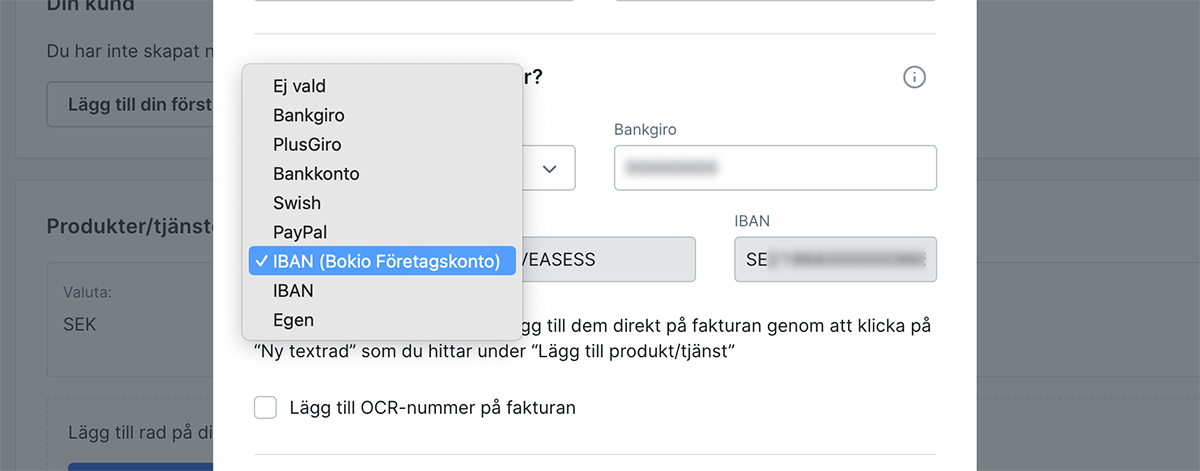Open the Valuta SEK currency selector

[x=130, y=325]
